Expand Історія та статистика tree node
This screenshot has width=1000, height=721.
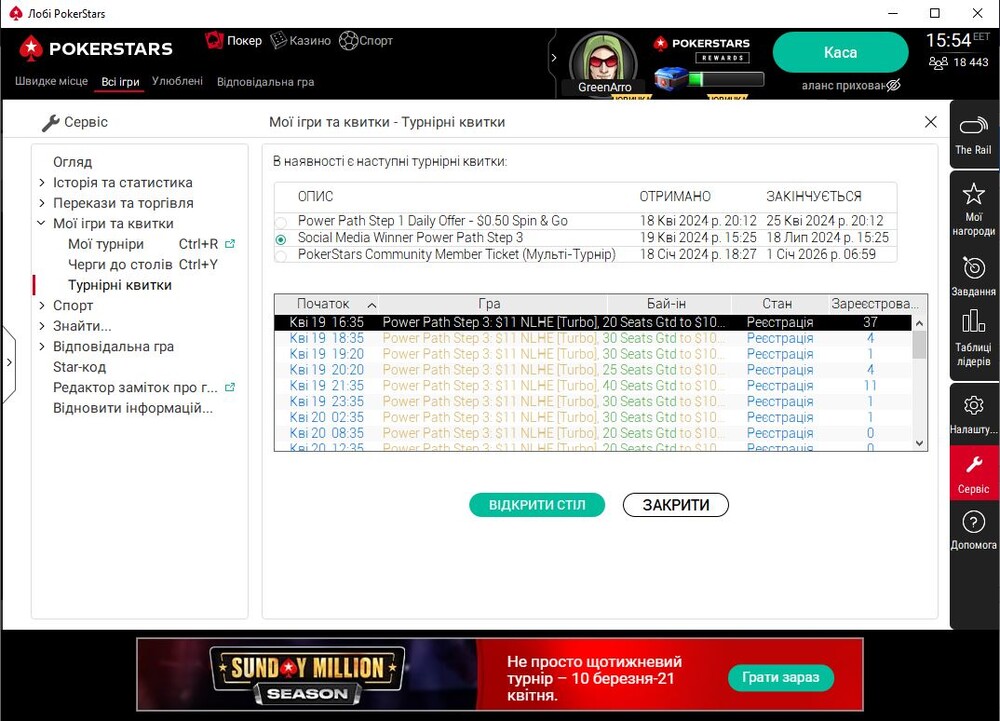(x=42, y=183)
